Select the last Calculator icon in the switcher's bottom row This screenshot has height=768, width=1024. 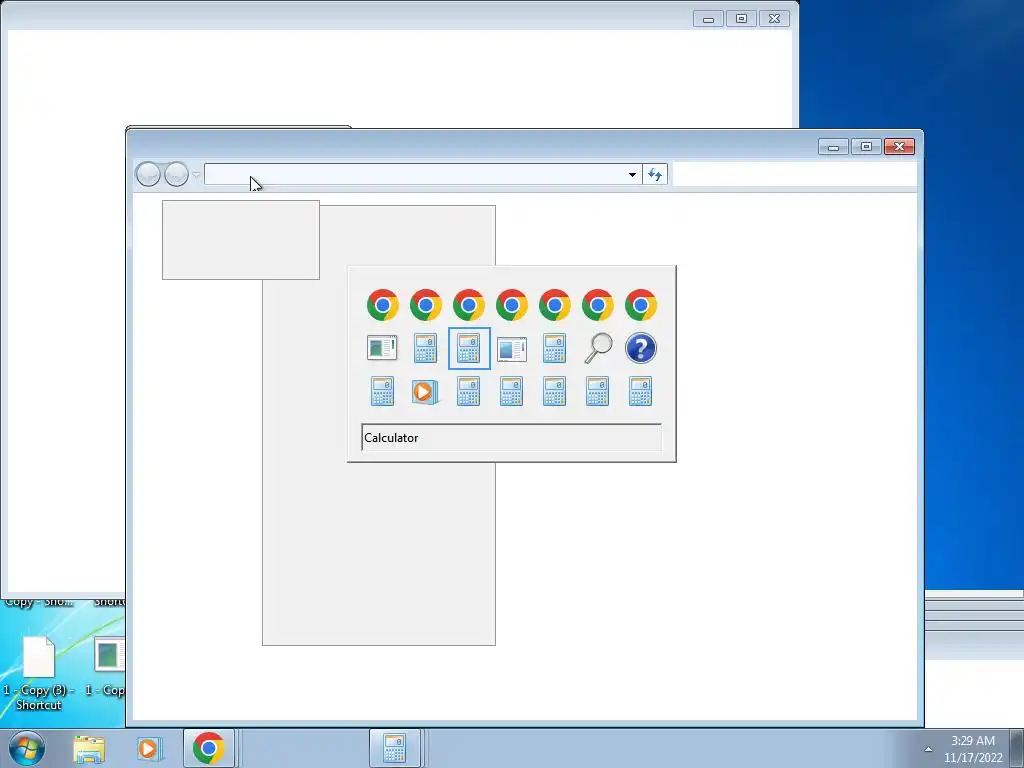coord(641,391)
